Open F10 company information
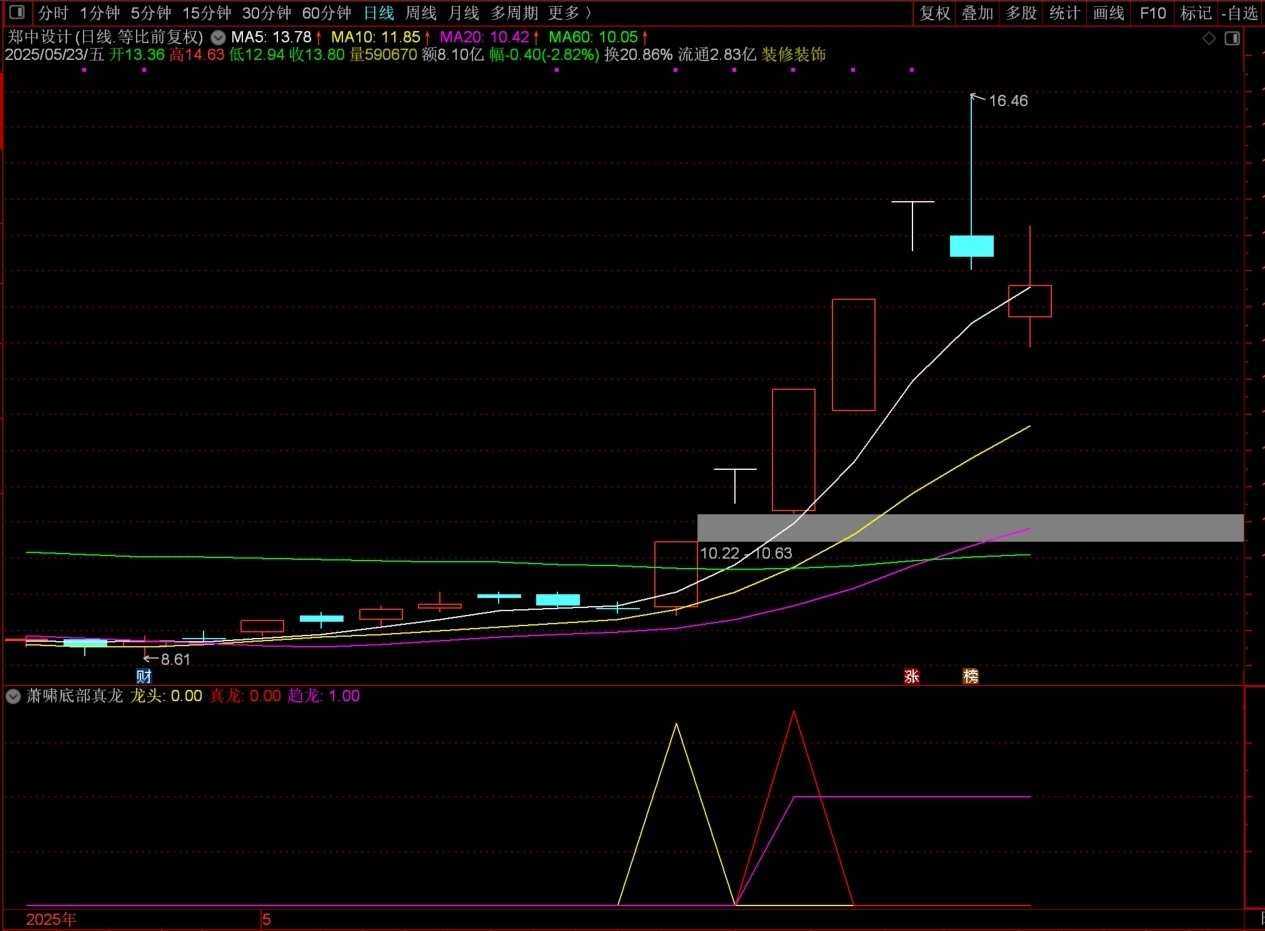This screenshot has height=931, width=1265. point(1152,13)
